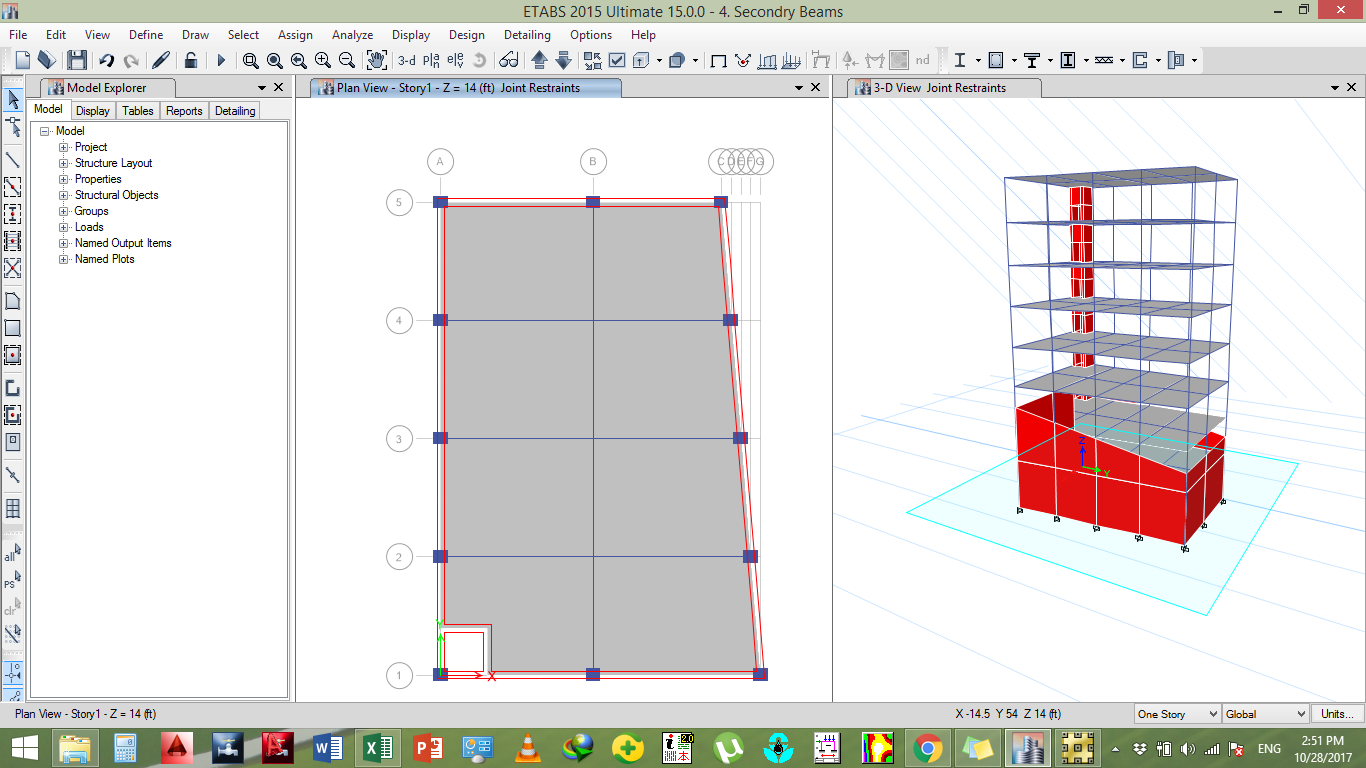Select Draw Rectangular Floor/Wall tool
This screenshot has width=1366, height=768.
click(14, 327)
